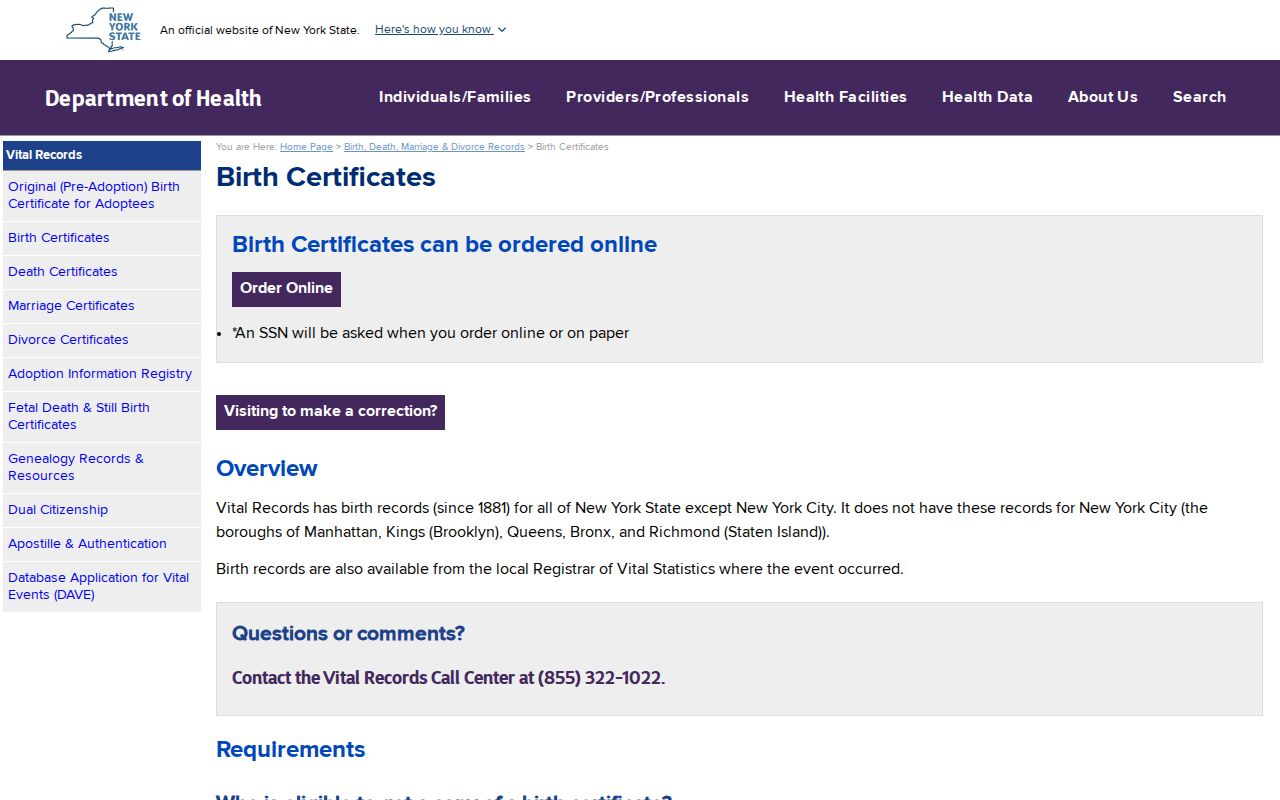Screen dimensions: 1280x800
Task: Click the New York State logo
Action: click(x=103, y=30)
